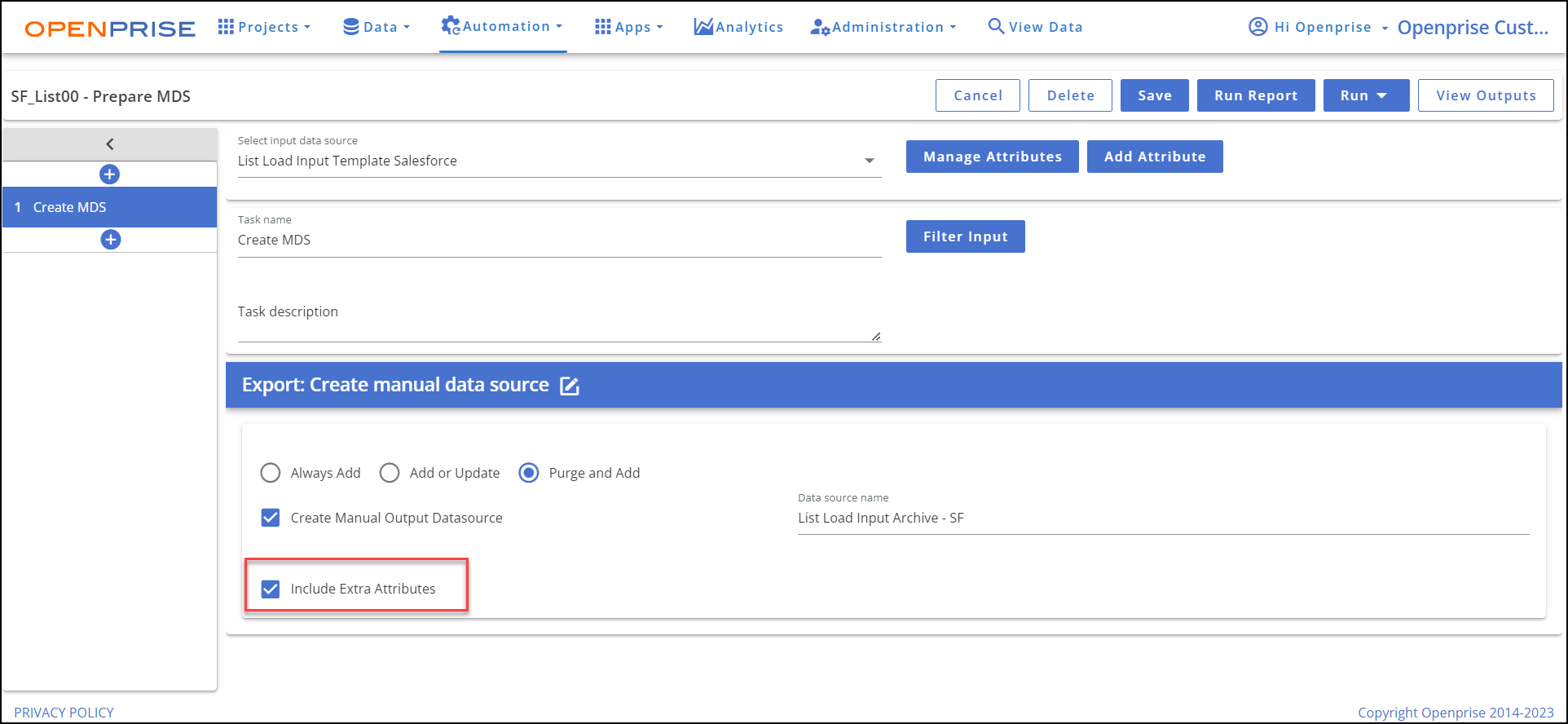Edit the export type via pencil icon
Image resolution: width=1568 pixels, height=724 pixels.
pos(570,386)
